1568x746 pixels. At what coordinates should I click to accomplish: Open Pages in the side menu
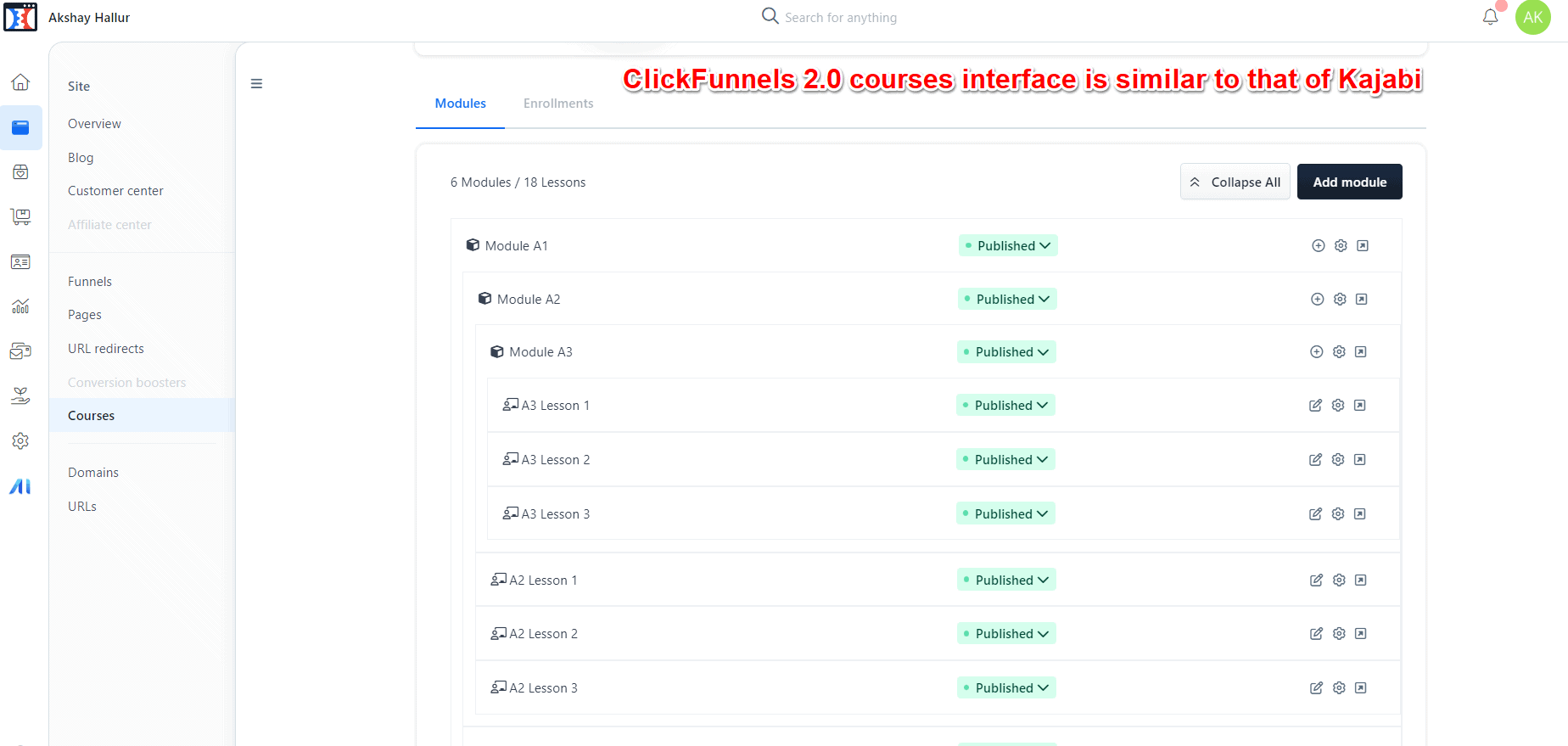(85, 315)
